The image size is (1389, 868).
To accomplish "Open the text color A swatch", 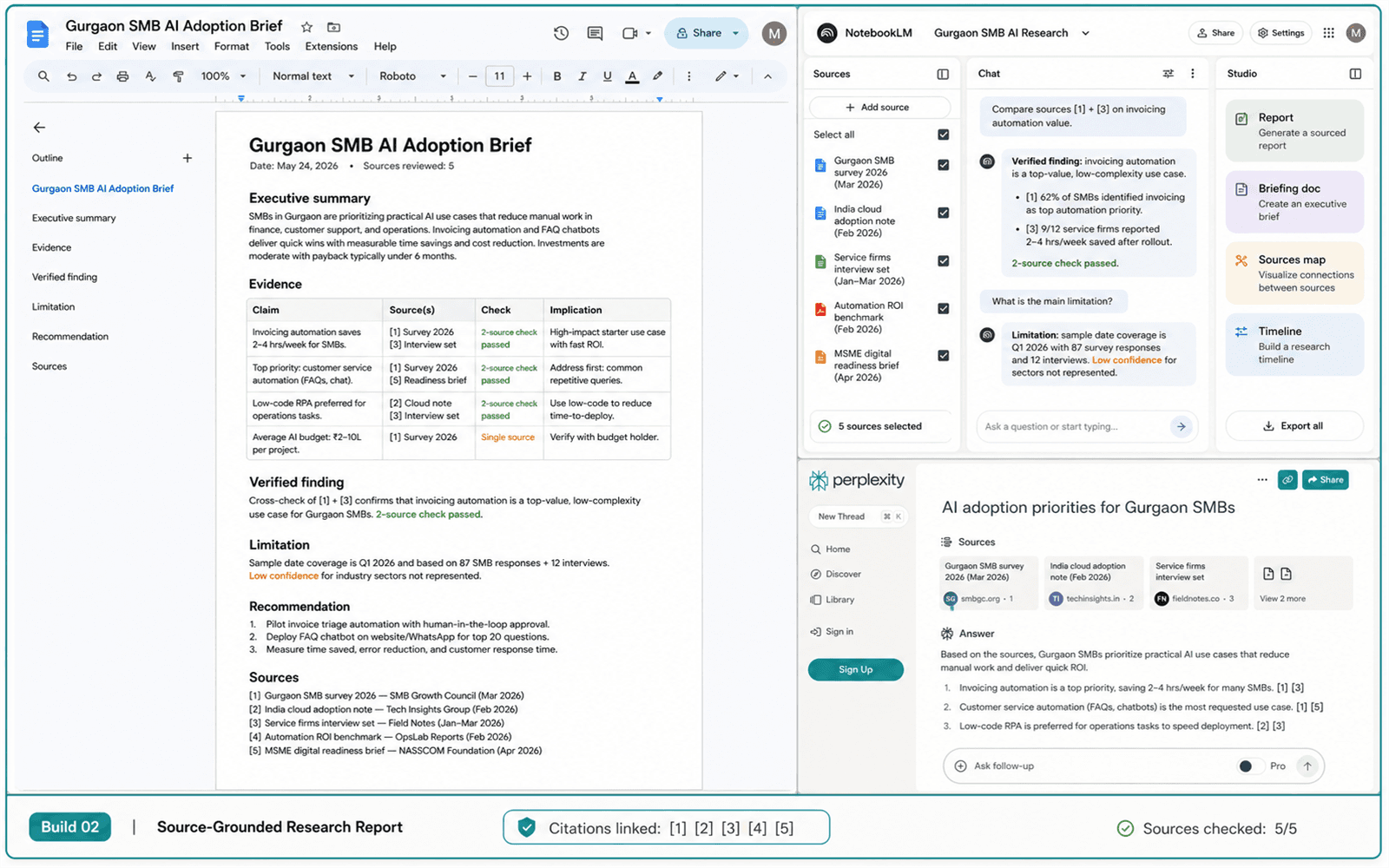I will click(632, 76).
